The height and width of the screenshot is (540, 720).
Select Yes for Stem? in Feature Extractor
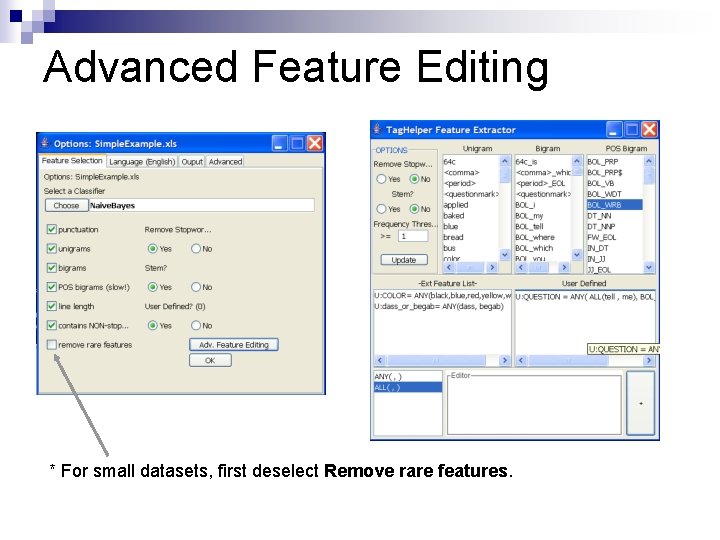pyautogui.click(x=381, y=209)
